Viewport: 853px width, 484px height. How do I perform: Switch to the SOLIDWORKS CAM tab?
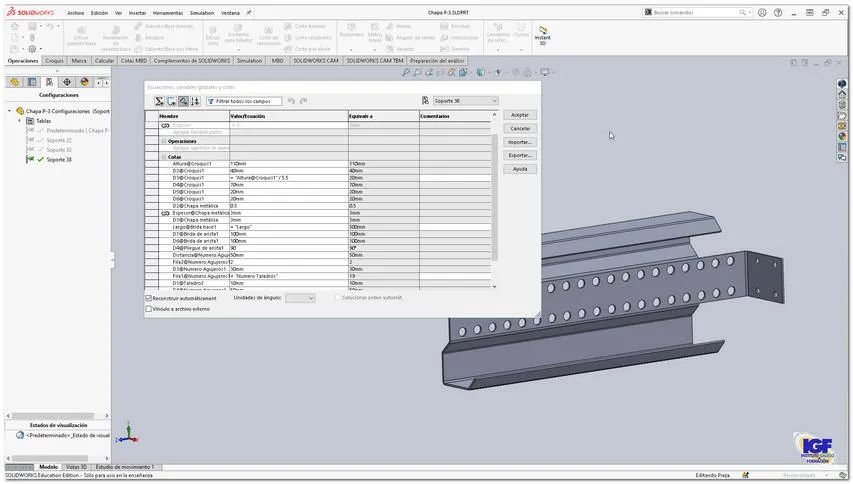(316, 61)
